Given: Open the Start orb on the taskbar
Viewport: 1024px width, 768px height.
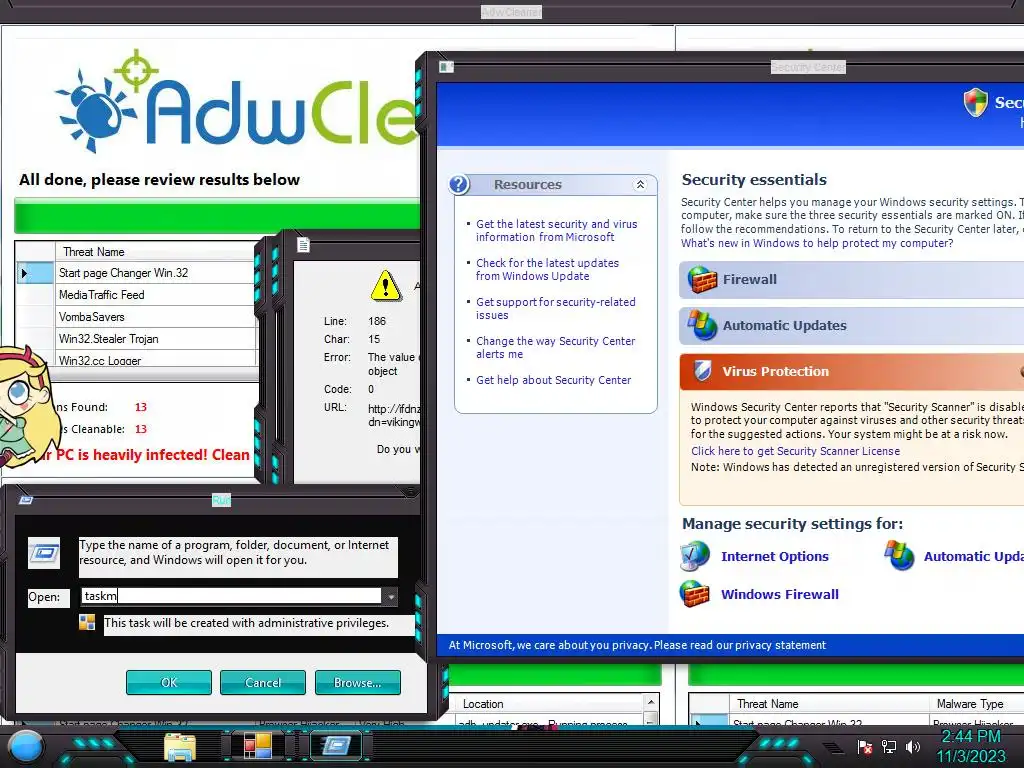Looking at the screenshot, I should tap(26, 746).
